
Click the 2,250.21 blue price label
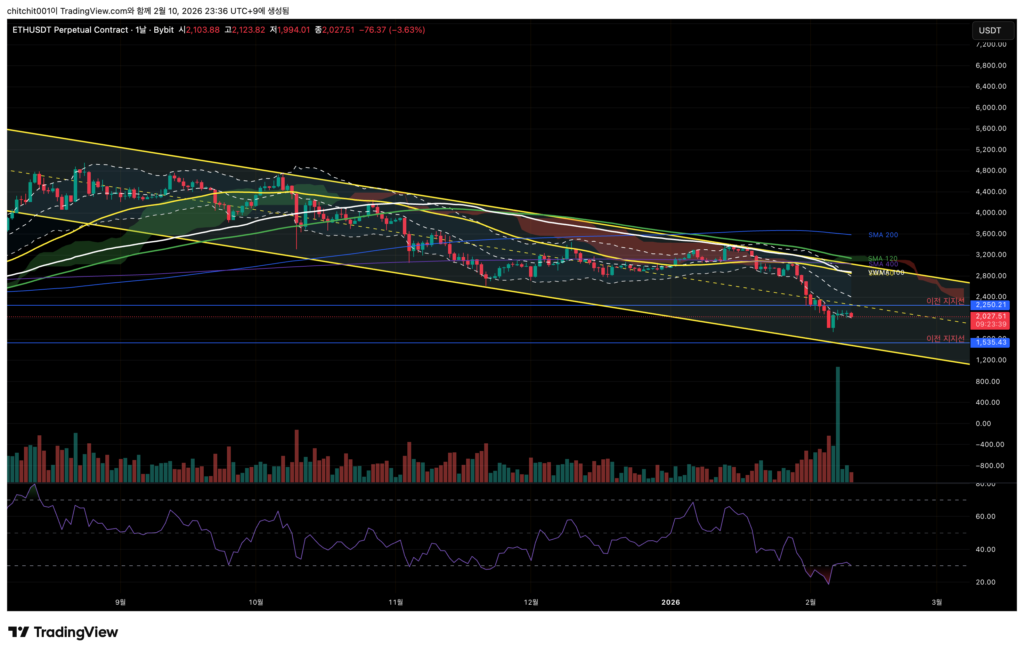tap(989, 305)
